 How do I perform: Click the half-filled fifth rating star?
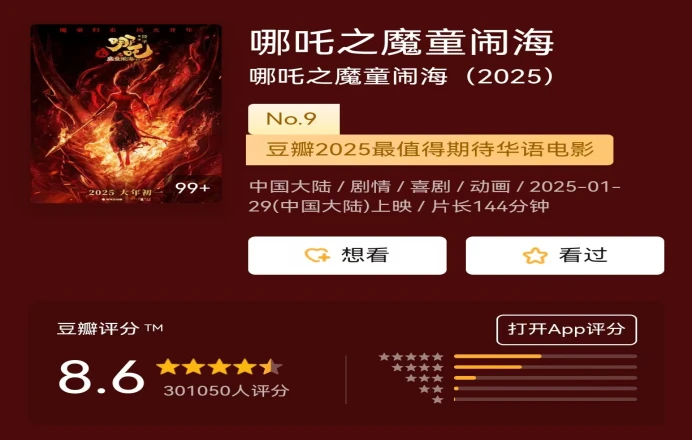(271, 367)
